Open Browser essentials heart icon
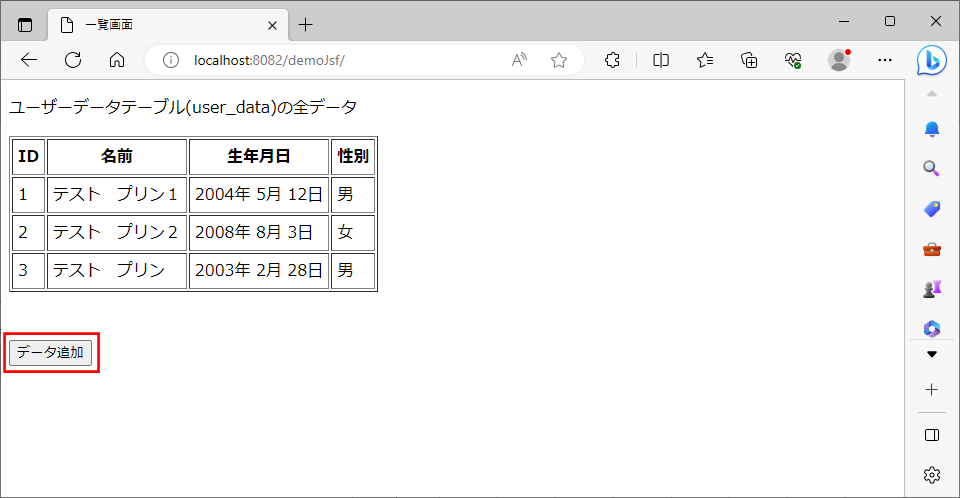 tap(794, 60)
